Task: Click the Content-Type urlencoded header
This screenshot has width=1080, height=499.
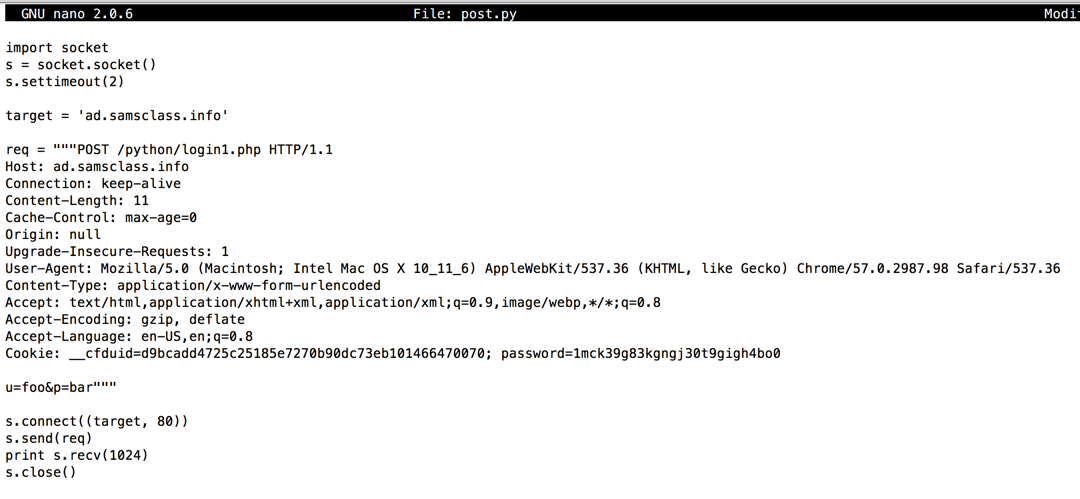Action: point(193,286)
